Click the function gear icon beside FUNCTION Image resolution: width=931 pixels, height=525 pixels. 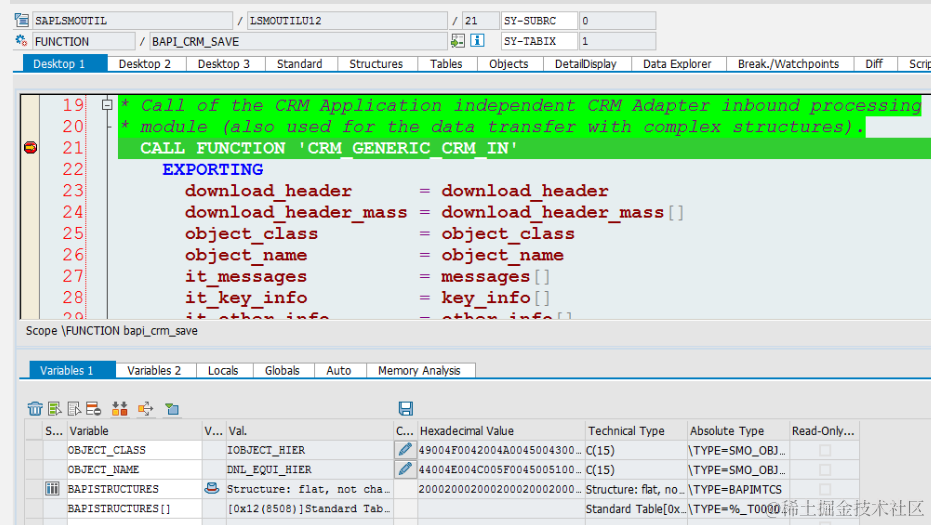pos(21,40)
